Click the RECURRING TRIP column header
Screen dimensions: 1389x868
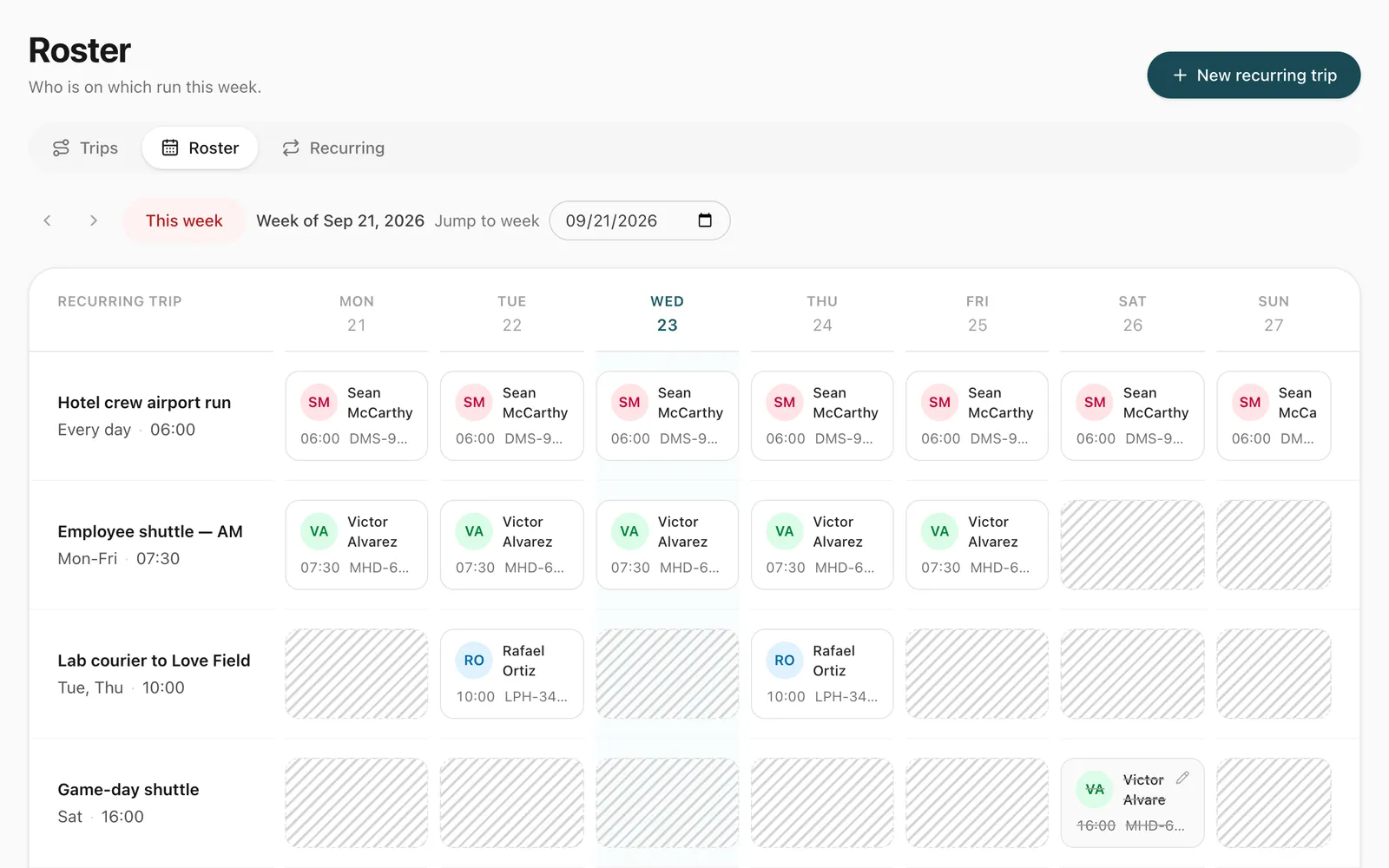[120, 301]
